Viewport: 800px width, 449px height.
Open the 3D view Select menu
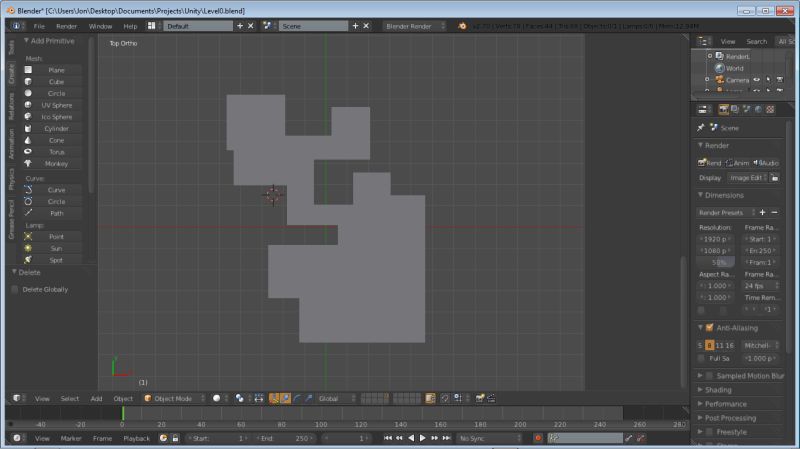(x=70, y=398)
